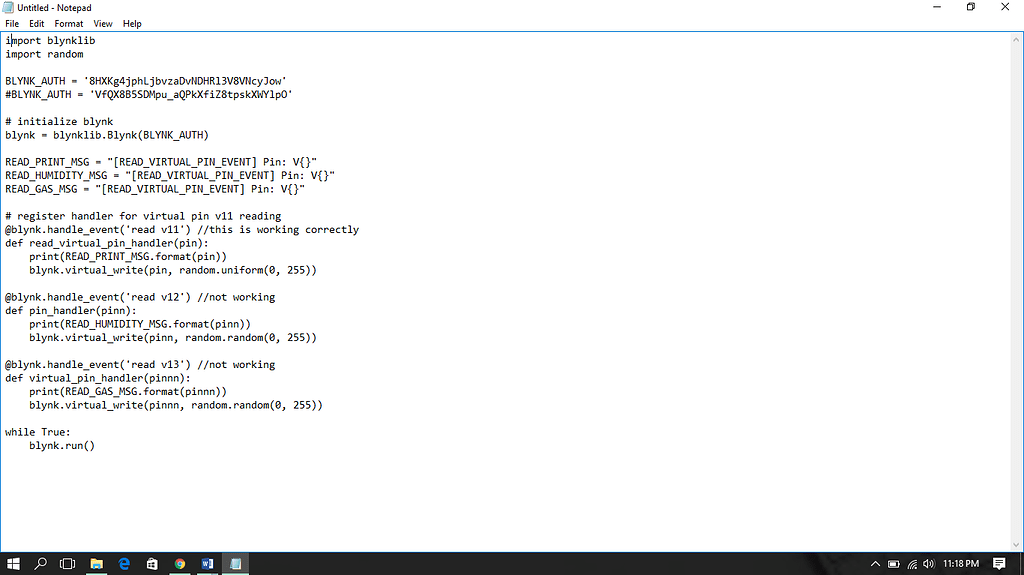This screenshot has width=1024, height=575.
Task: Click '# register handler for virtual pin' comment
Action: pyautogui.click(x=143, y=216)
